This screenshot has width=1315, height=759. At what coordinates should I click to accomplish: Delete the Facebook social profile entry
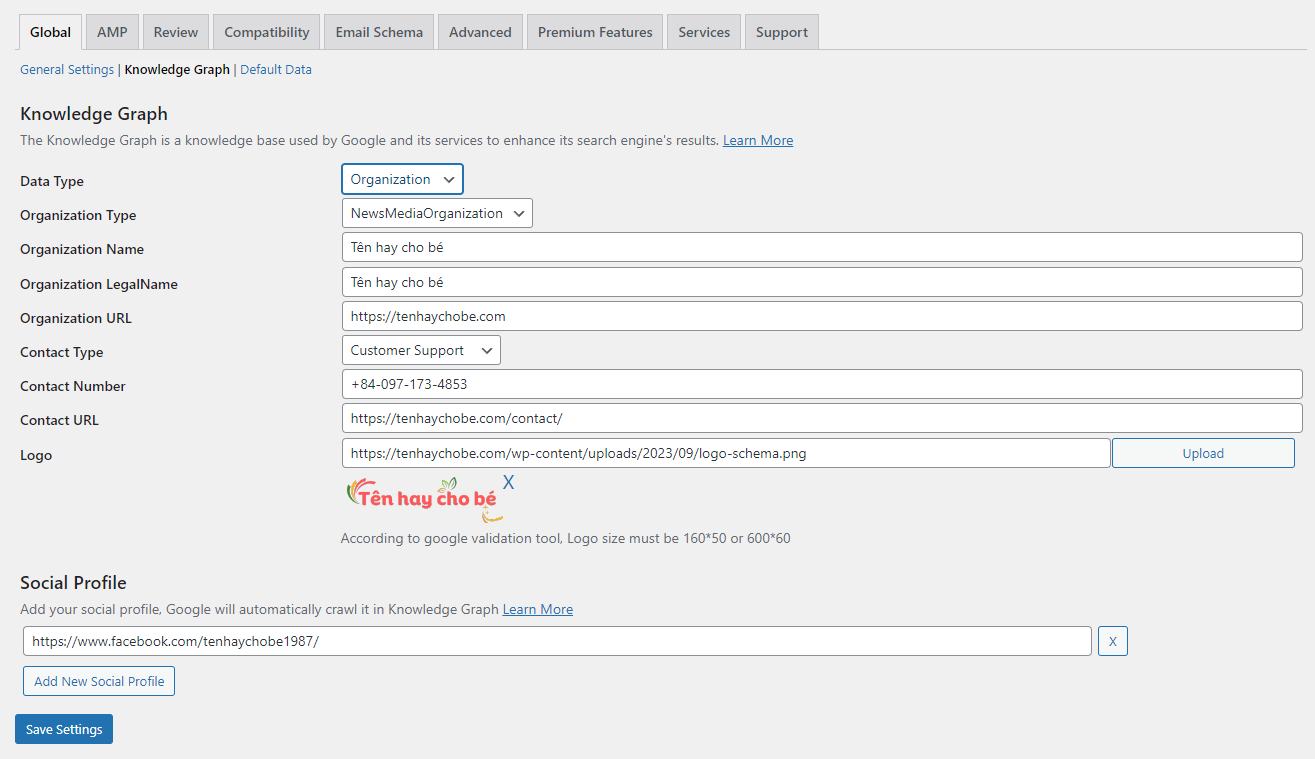click(1112, 641)
